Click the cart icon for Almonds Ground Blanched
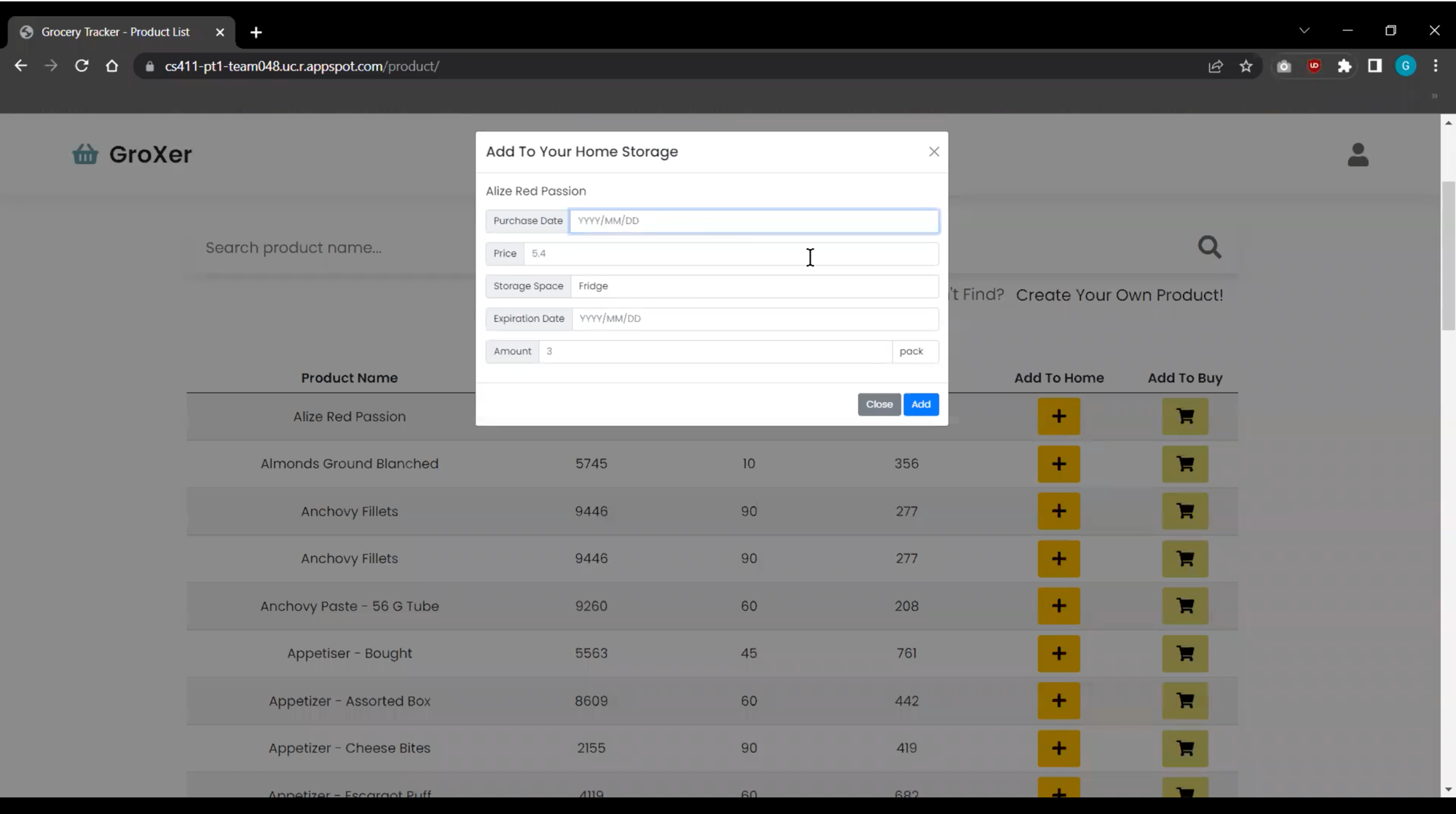1456x814 pixels. pos(1184,464)
